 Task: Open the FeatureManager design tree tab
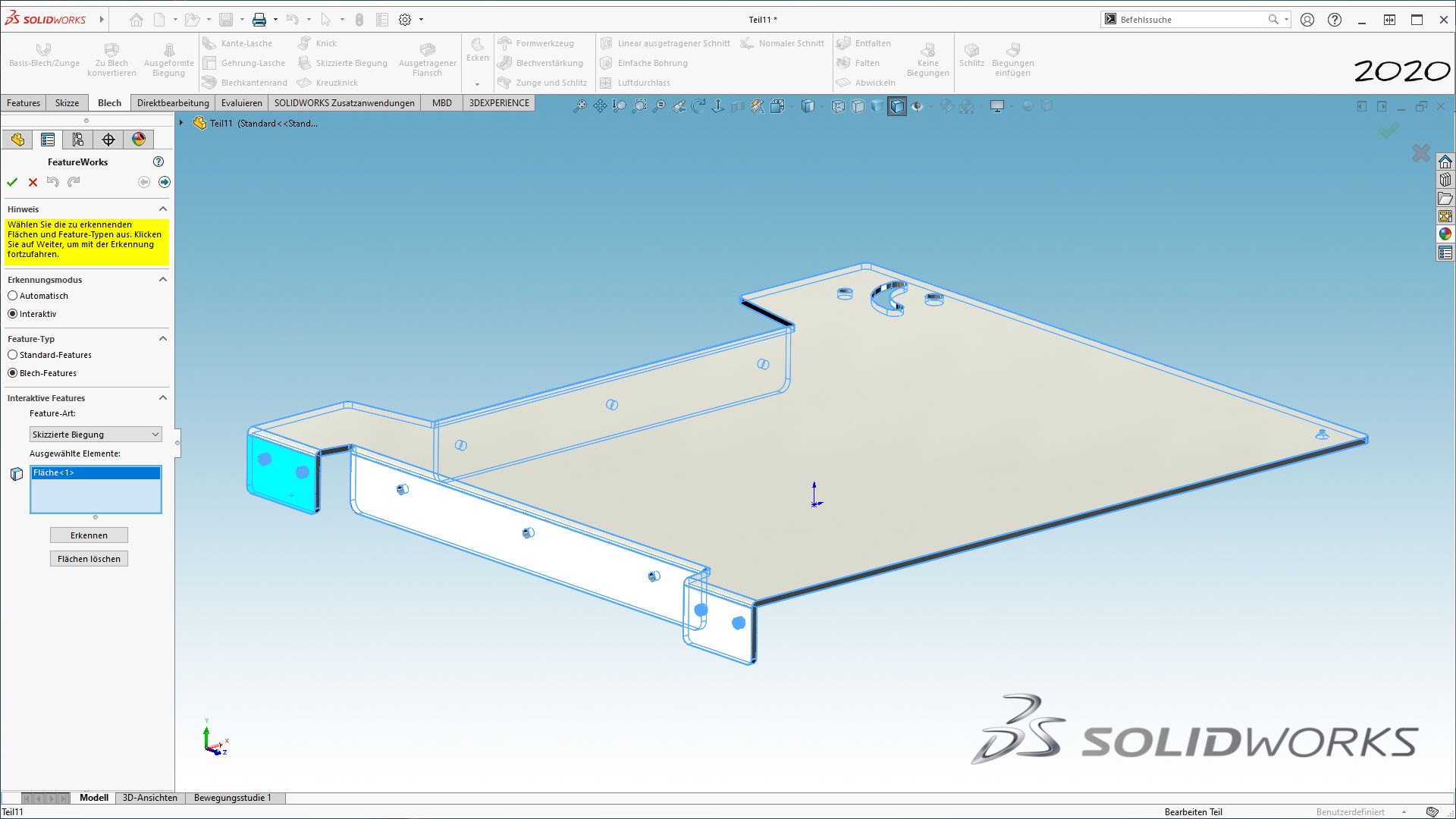(x=17, y=140)
